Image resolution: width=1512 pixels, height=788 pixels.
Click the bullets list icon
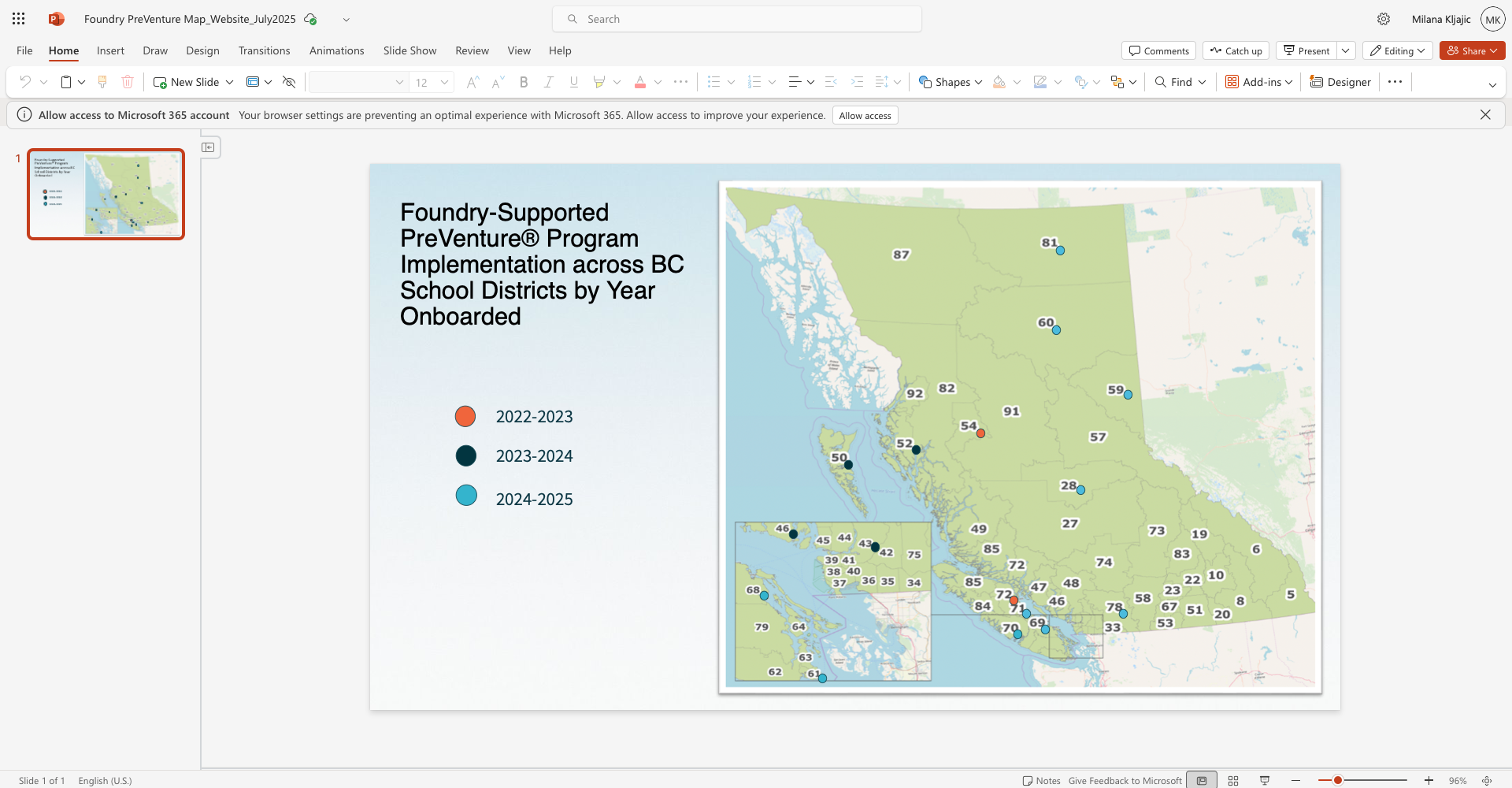pyautogui.click(x=714, y=82)
